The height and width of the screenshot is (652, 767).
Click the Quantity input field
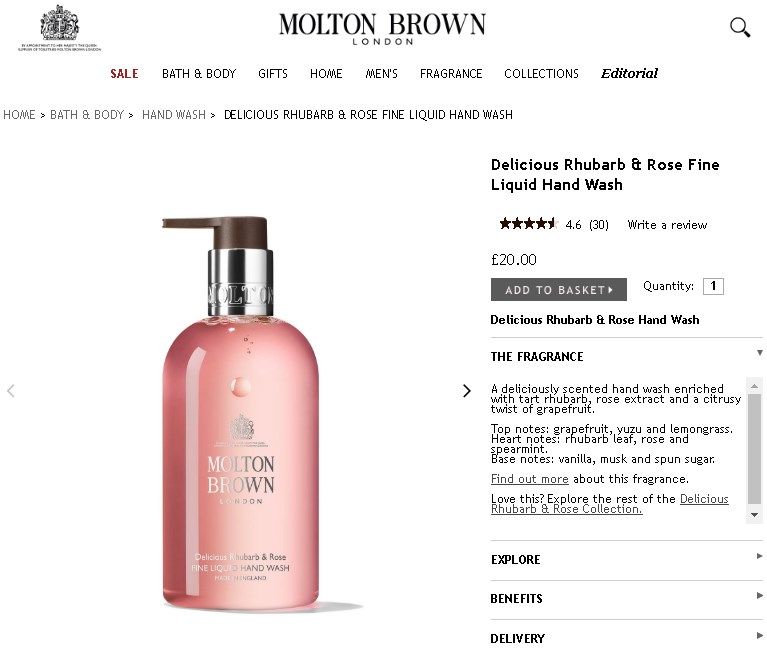click(x=713, y=286)
